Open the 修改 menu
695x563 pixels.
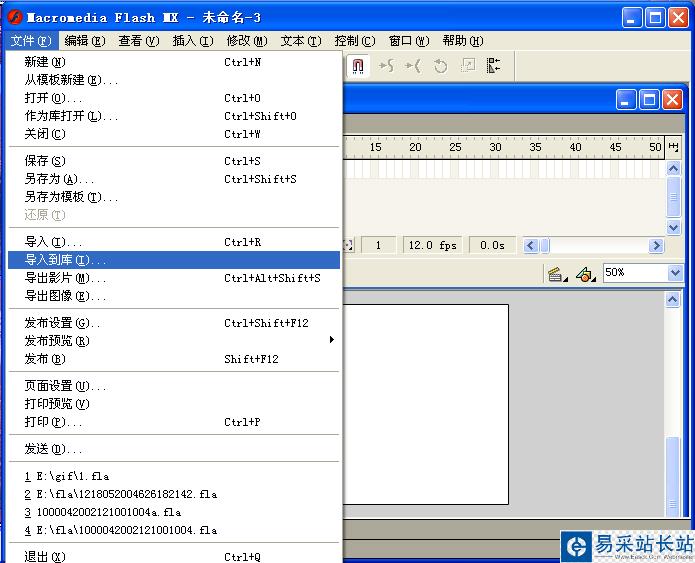tap(247, 41)
